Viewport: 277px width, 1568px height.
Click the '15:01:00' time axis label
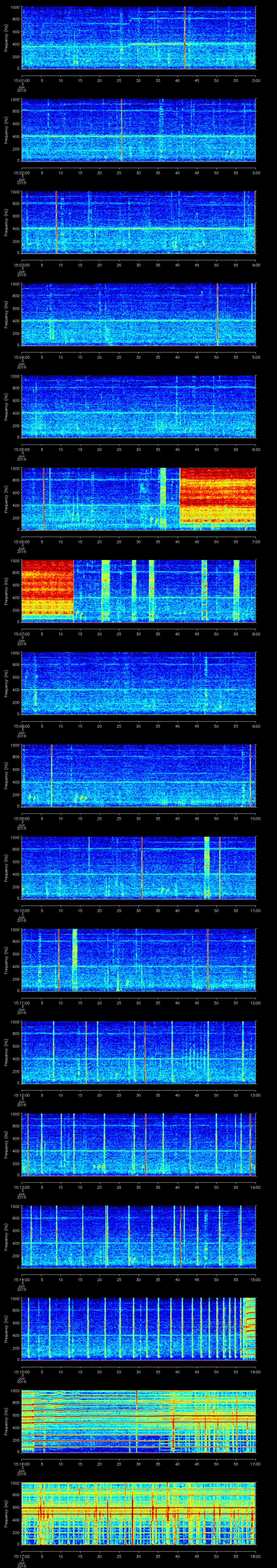[x=21, y=80]
